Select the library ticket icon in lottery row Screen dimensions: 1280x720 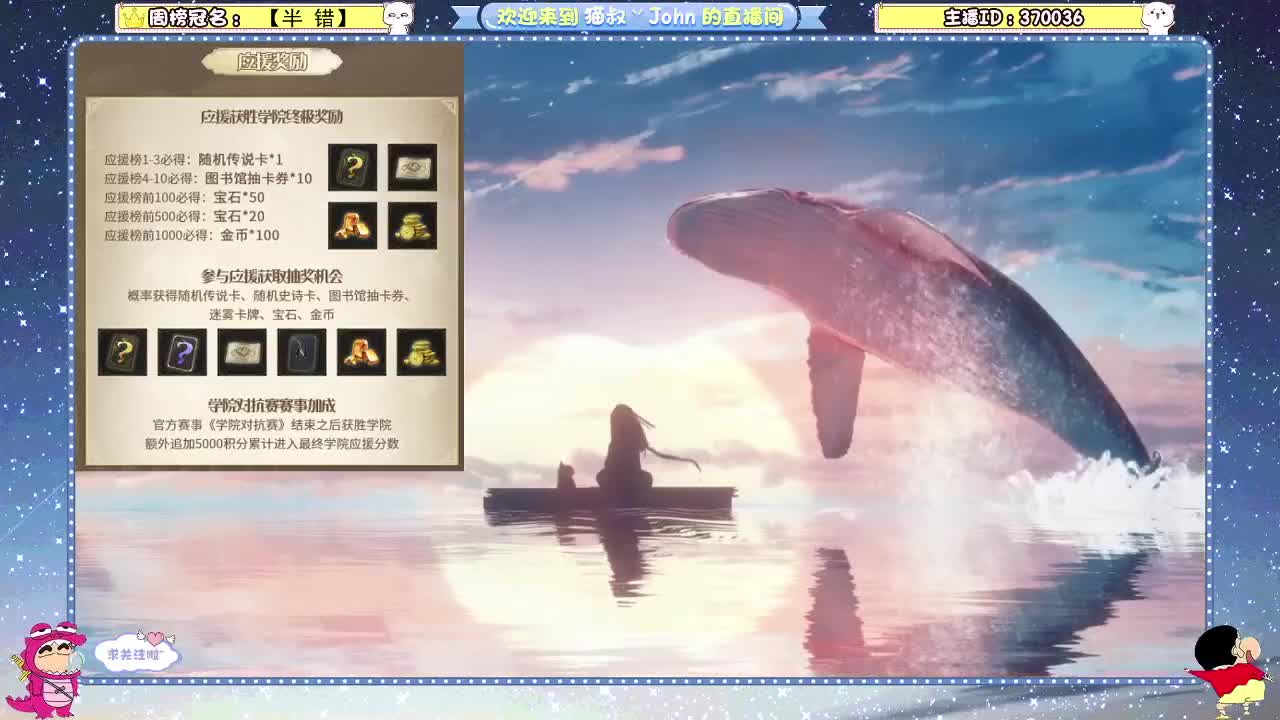pos(242,352)
